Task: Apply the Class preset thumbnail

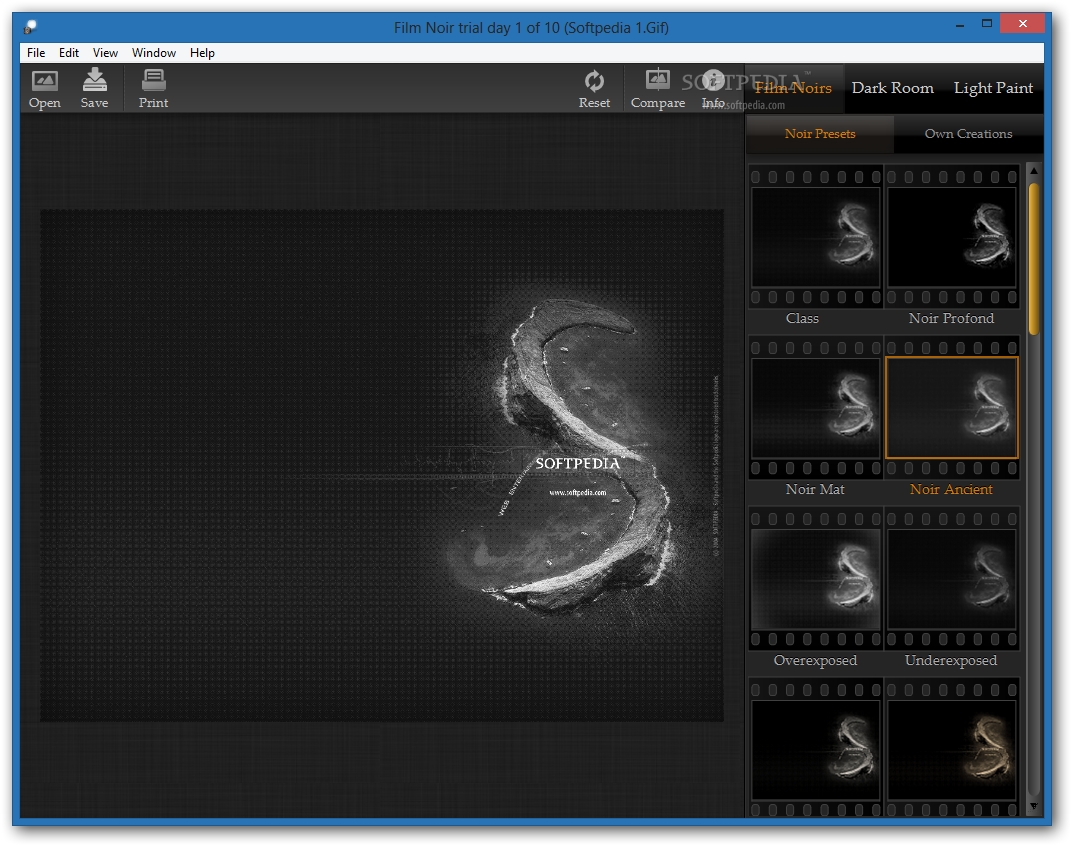Action: 816,237
